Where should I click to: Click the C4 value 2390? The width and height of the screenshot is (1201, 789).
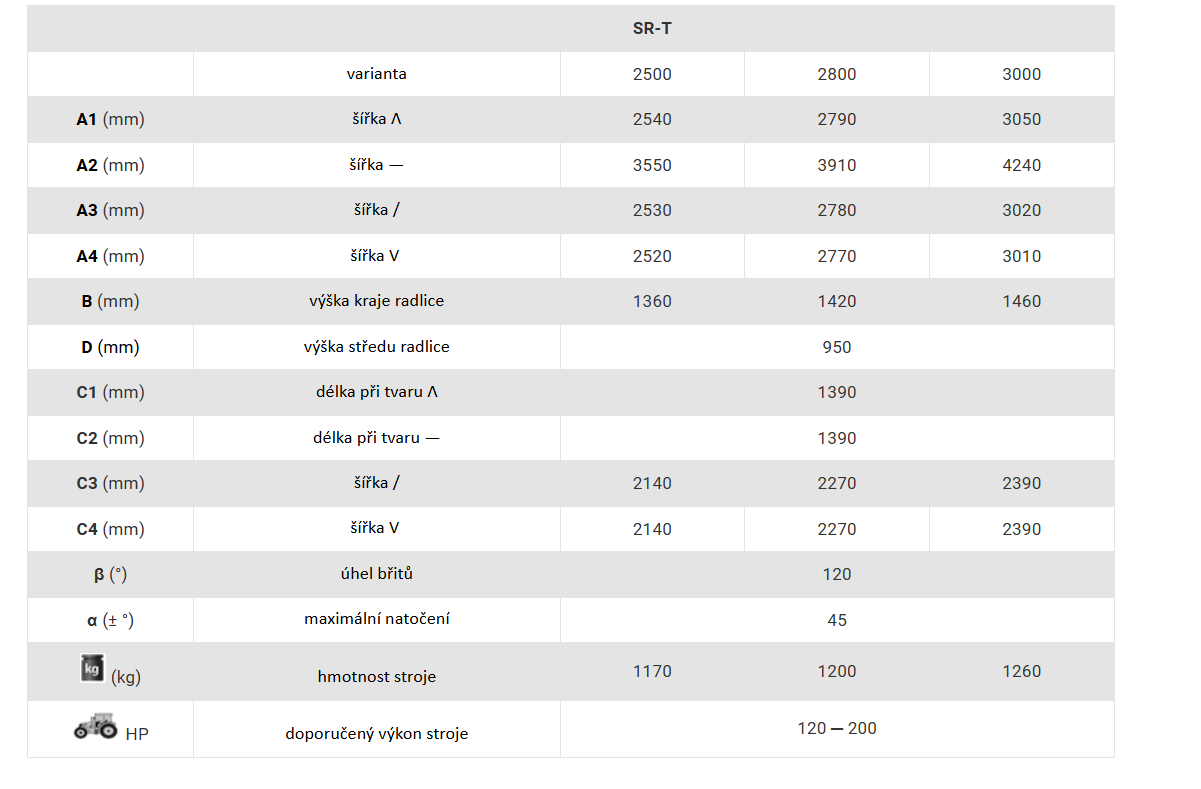pos(1021,529)
